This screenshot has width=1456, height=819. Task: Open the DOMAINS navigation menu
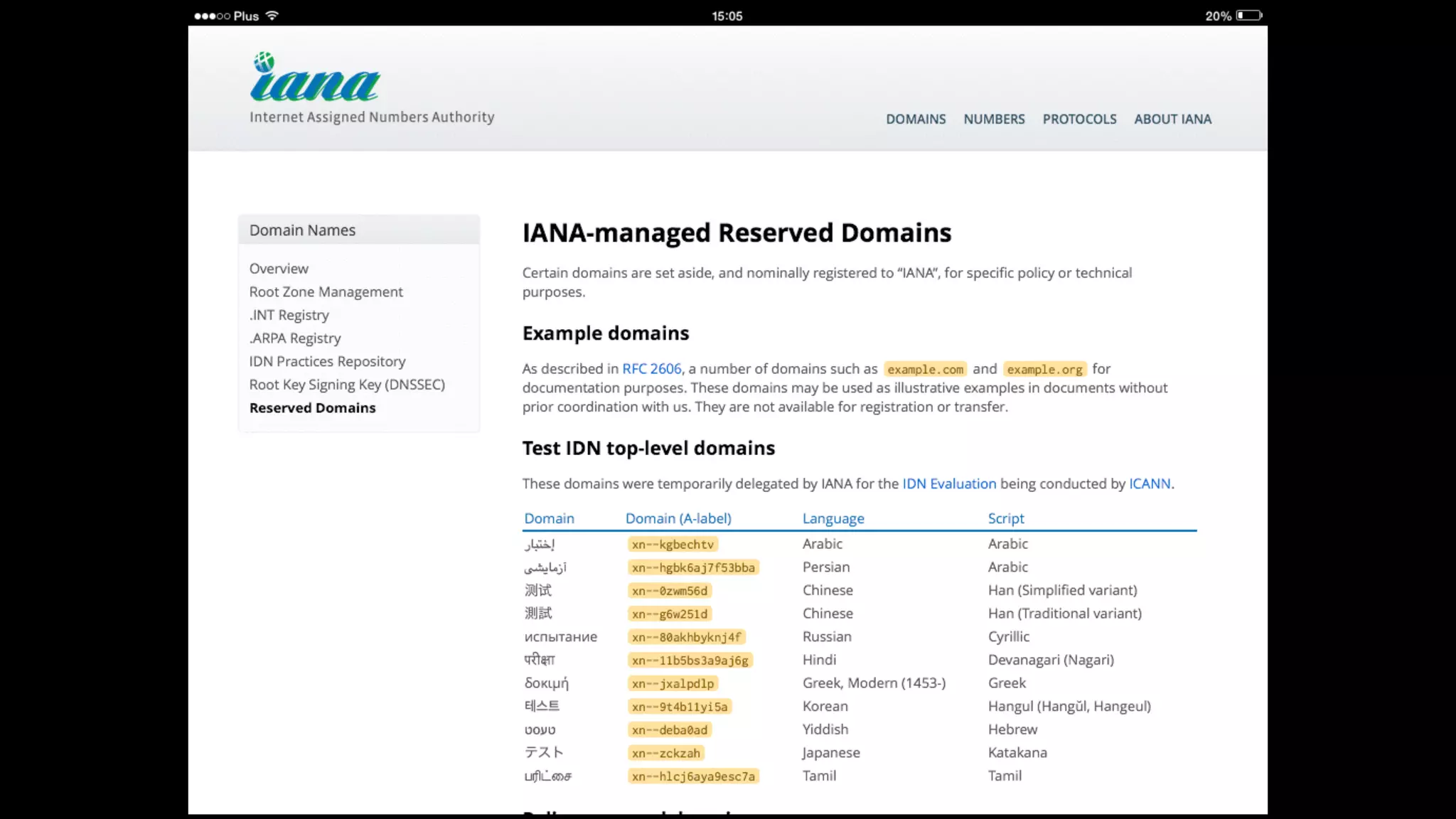pyautogui.click(x=915, y=119)
